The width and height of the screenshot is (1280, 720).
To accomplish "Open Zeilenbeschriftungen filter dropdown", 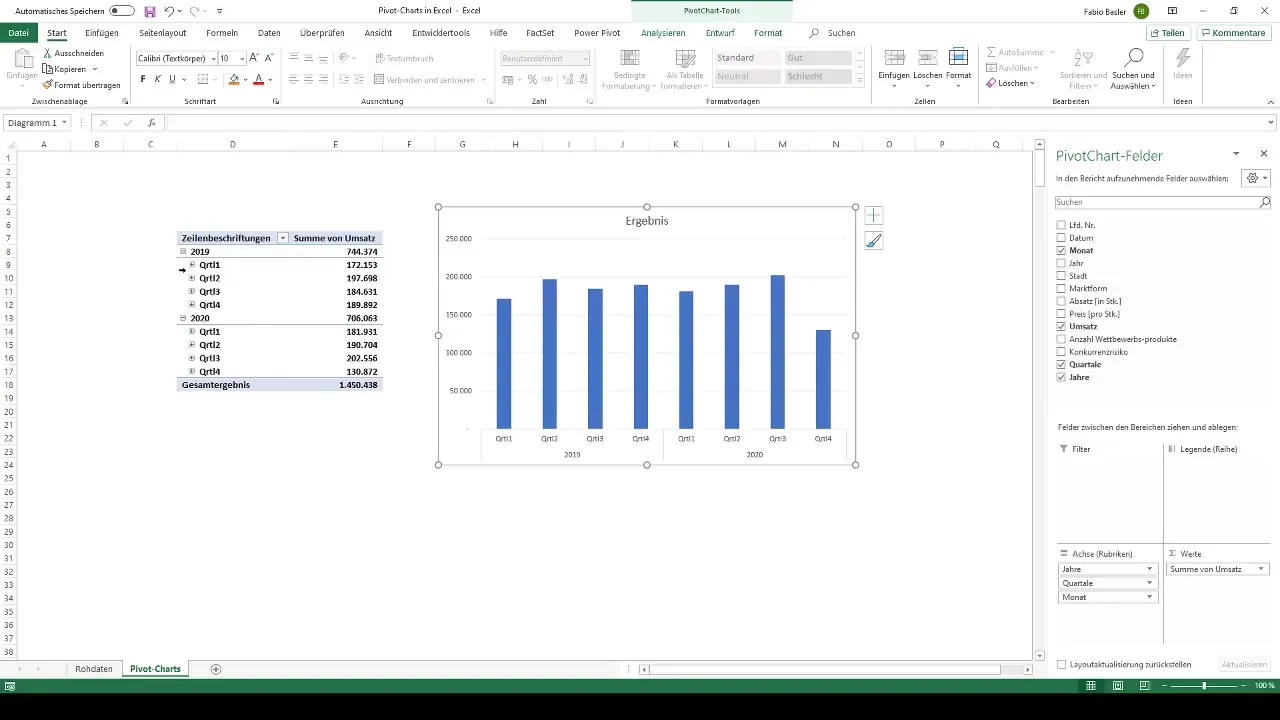I will [283, 238].
